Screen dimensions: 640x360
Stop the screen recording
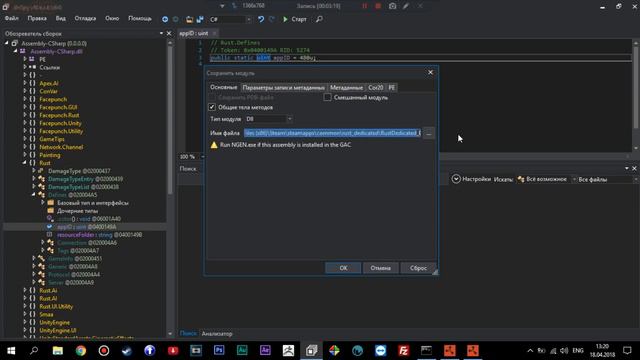coord(378,6)
